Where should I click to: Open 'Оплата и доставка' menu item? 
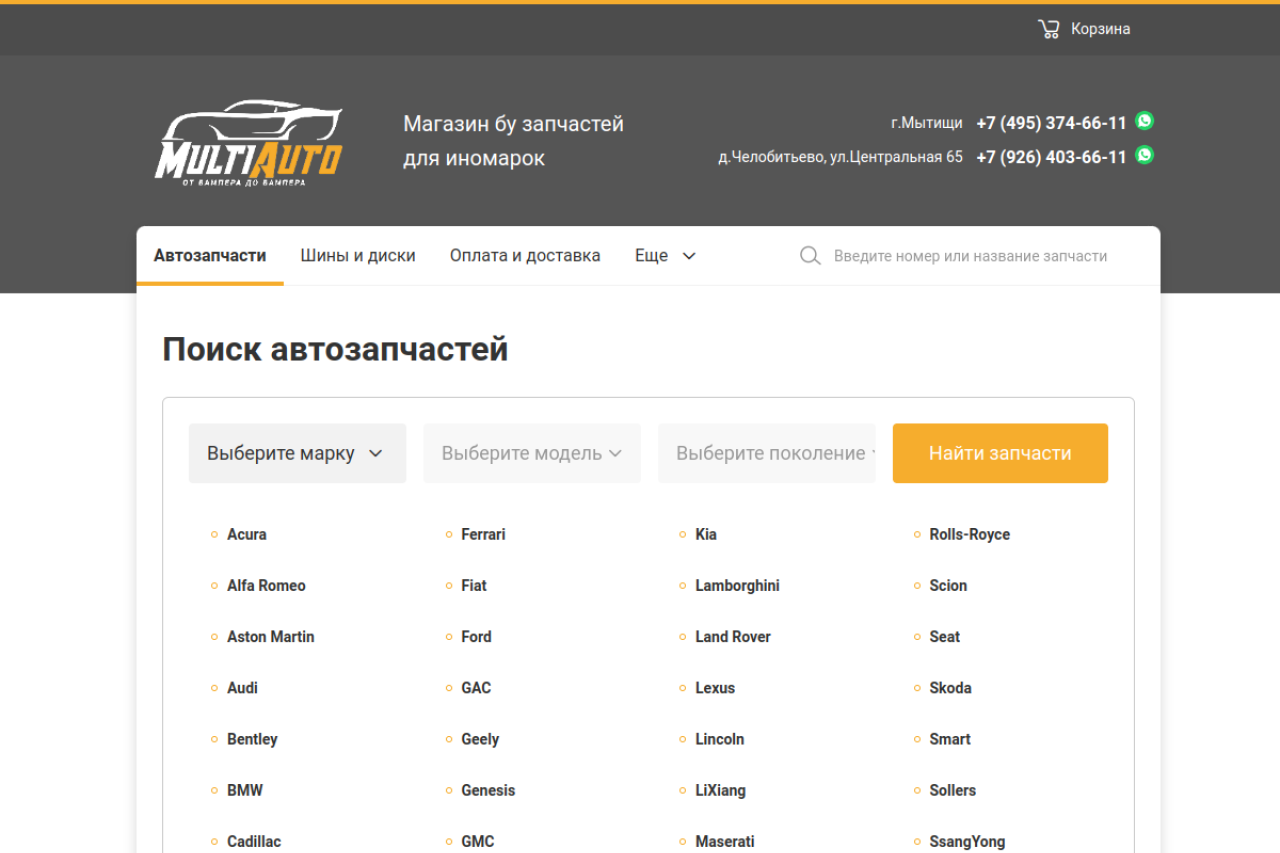click(525, 256)
